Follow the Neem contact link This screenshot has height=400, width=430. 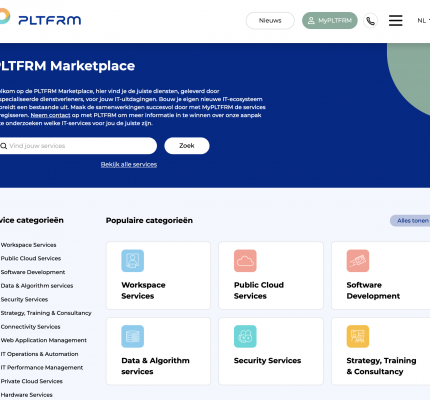(x=50, y=115)
